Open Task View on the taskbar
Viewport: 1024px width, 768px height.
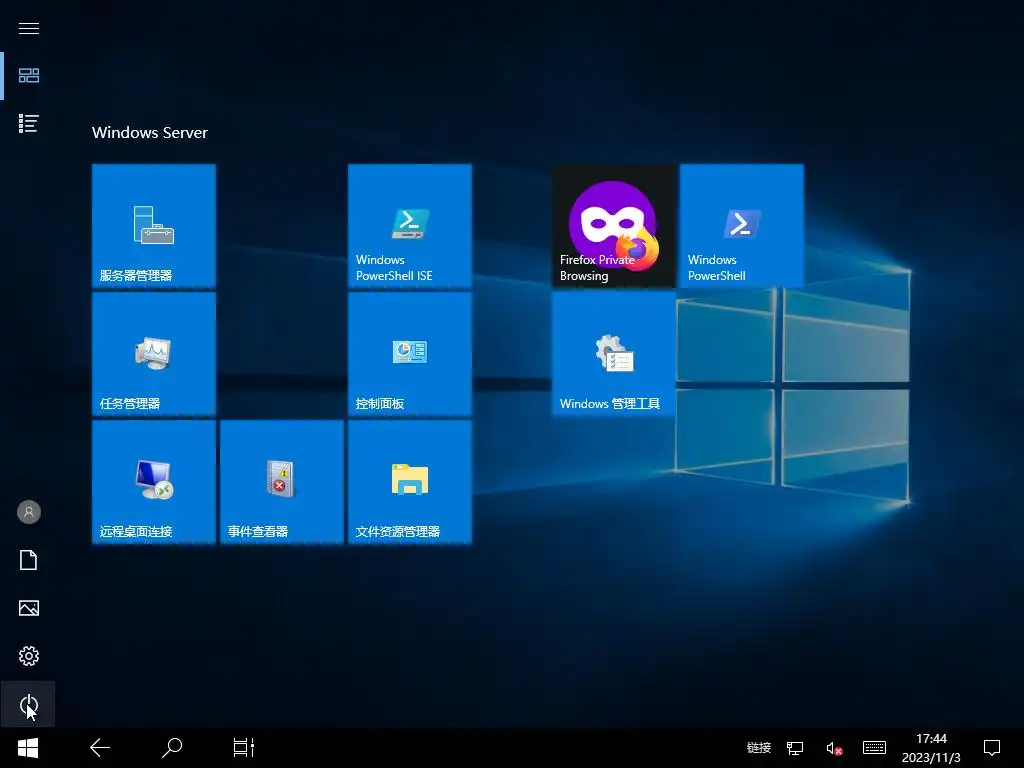point(244,748)
